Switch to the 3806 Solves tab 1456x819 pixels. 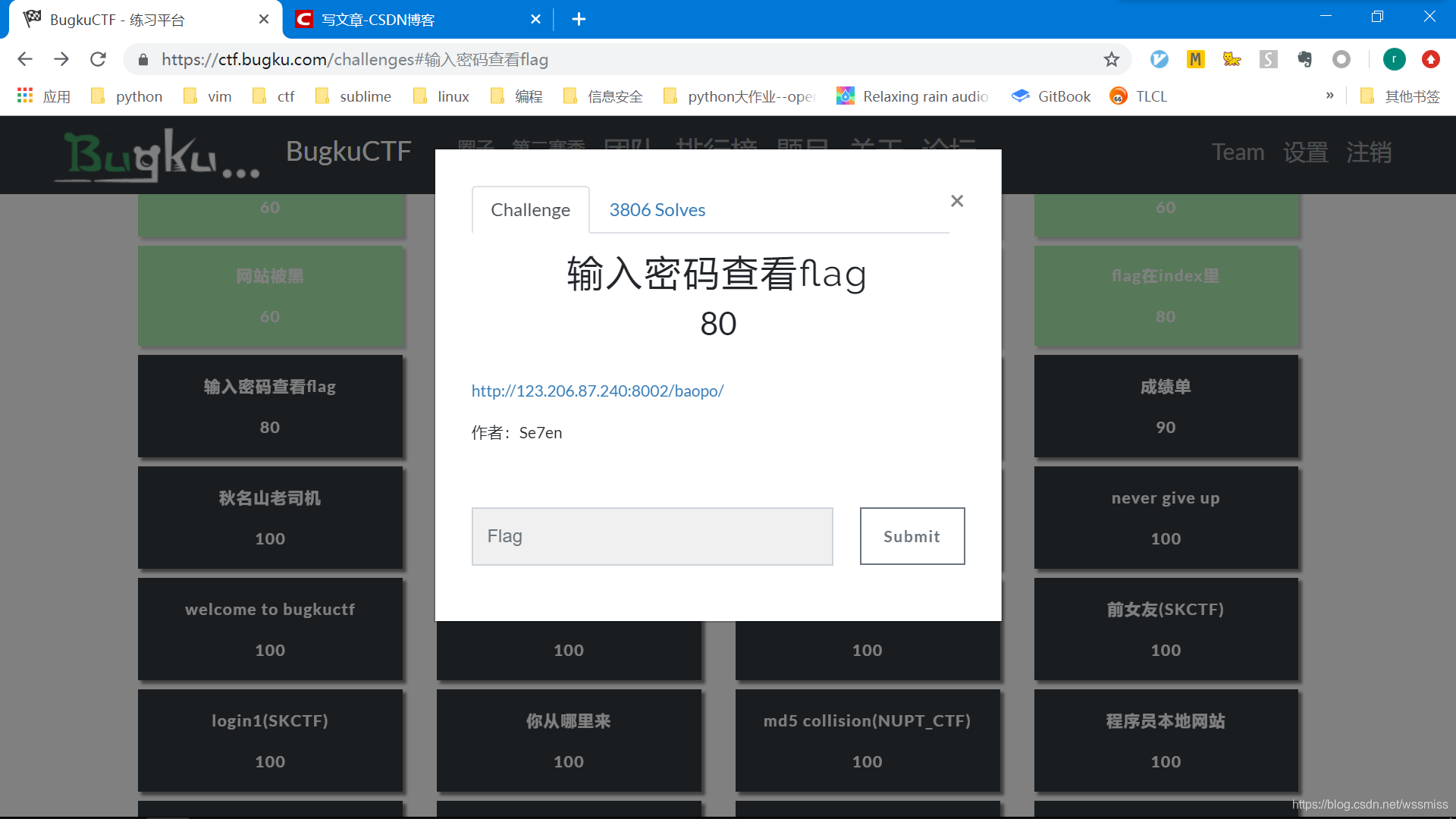pos(656,209)
